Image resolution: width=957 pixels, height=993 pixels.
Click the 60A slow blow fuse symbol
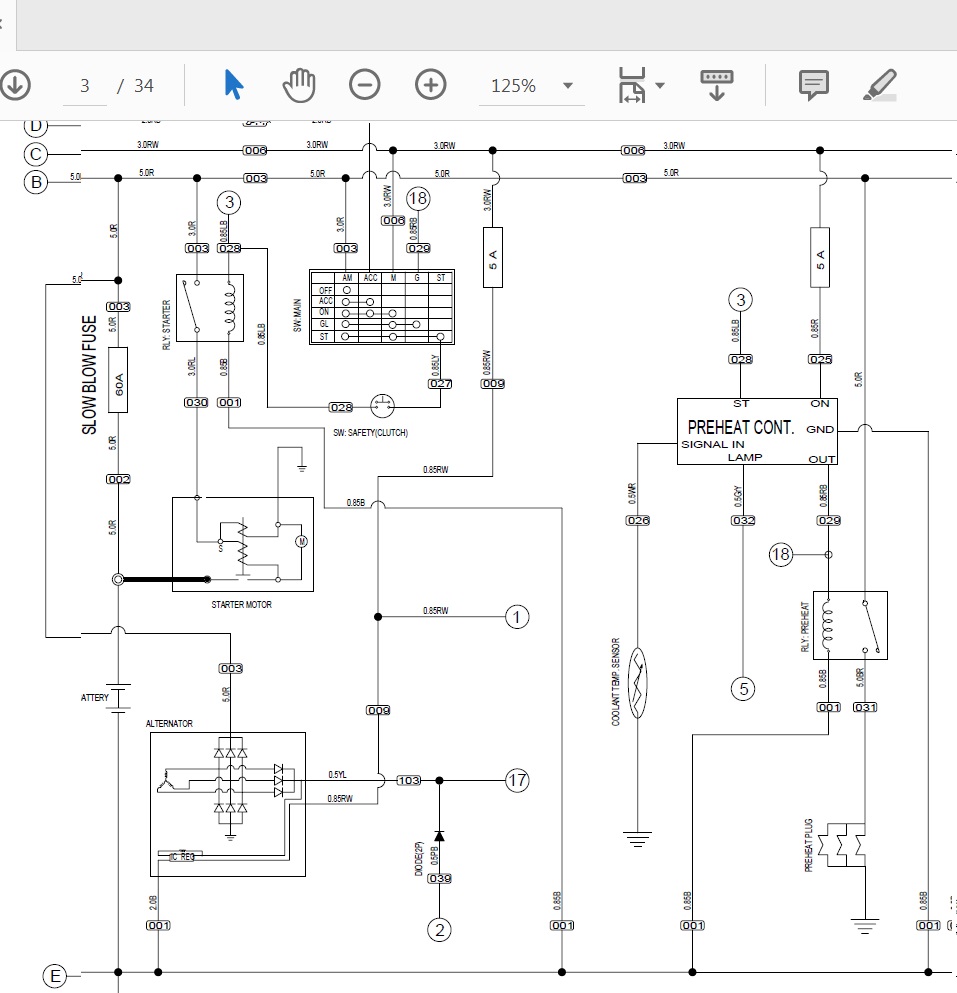point(118,380)
